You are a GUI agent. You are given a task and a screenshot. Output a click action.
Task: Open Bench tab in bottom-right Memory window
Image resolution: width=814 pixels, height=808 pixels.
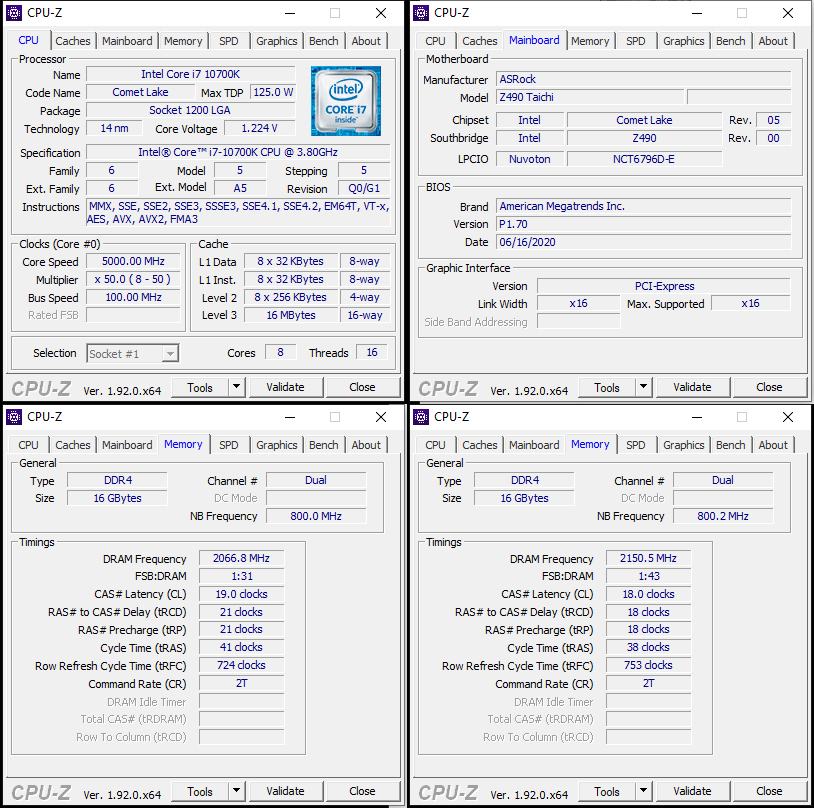730,445
